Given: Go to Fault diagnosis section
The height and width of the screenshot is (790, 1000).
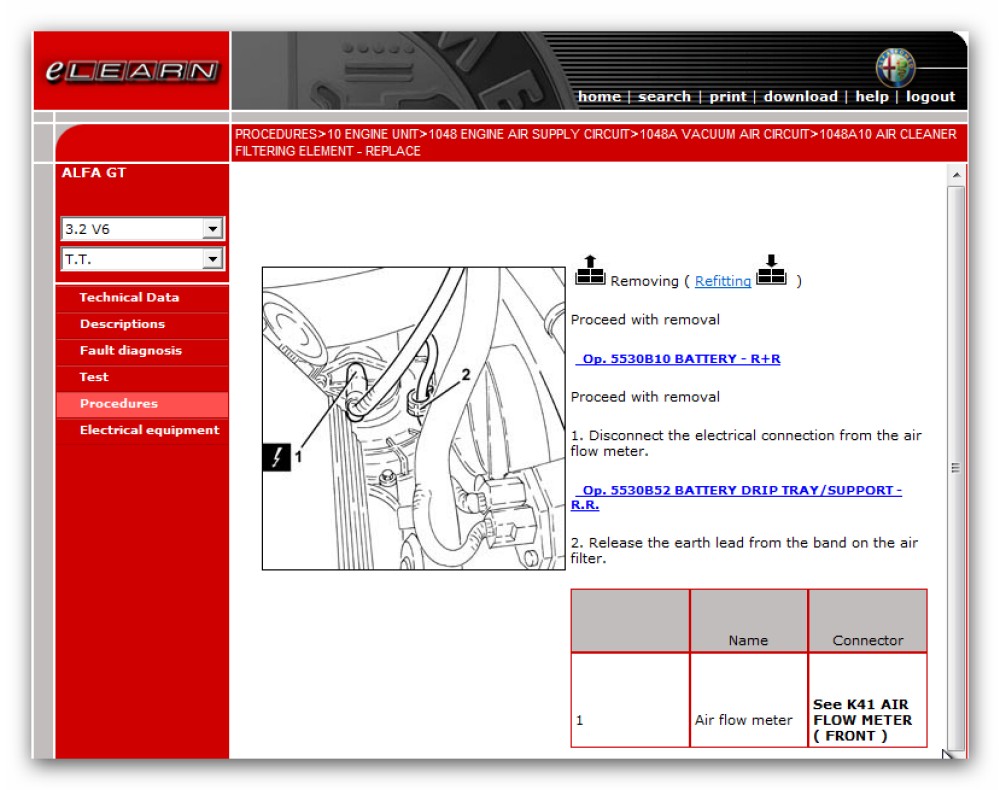Looking at the screenshot, I should [x=130, y=351].
